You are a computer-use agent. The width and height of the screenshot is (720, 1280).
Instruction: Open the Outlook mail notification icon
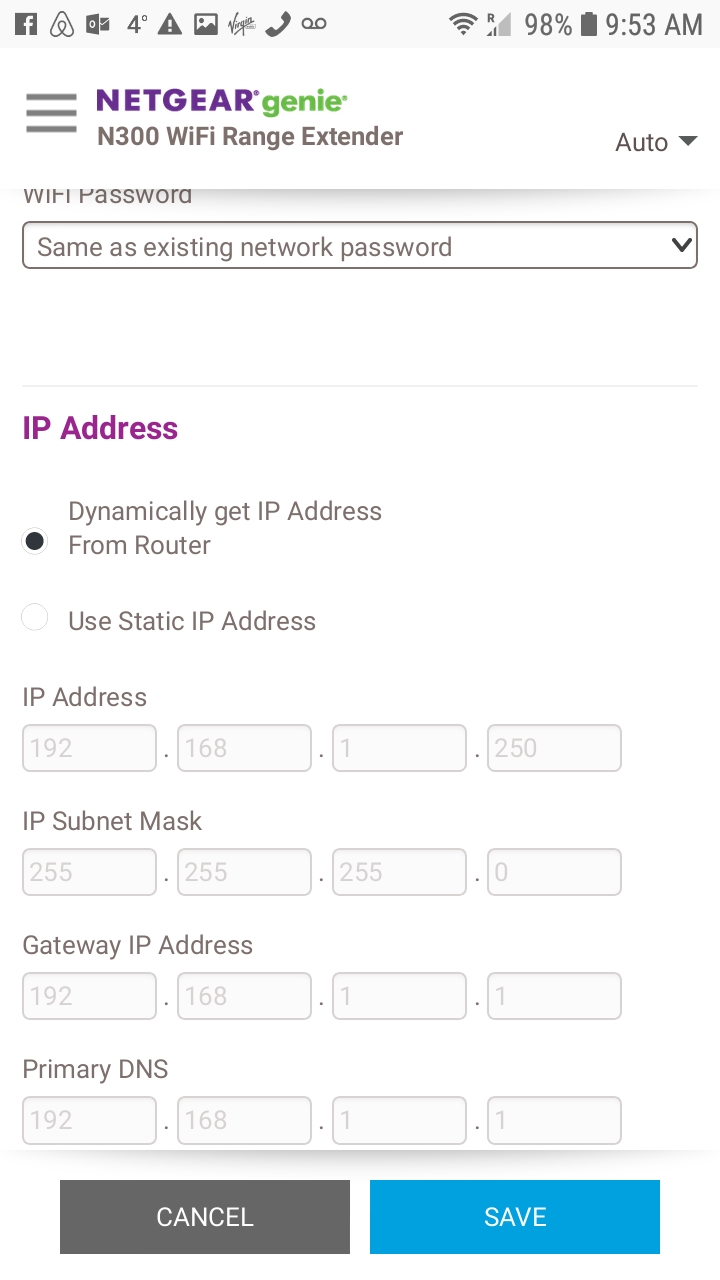click(x=96, y=22)
